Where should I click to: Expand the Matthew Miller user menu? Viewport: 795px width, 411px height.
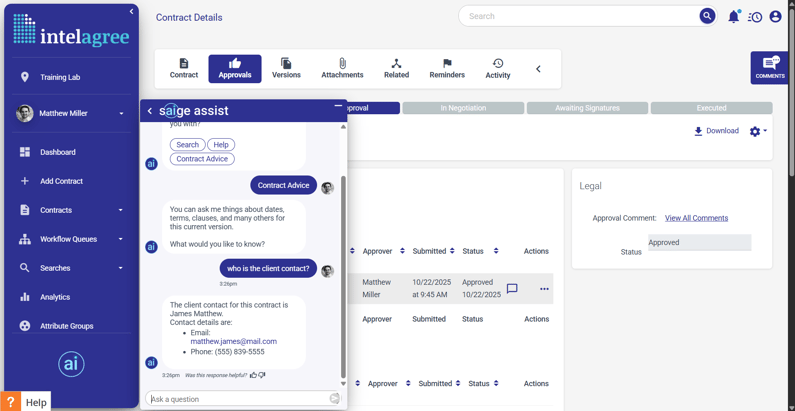121,114
